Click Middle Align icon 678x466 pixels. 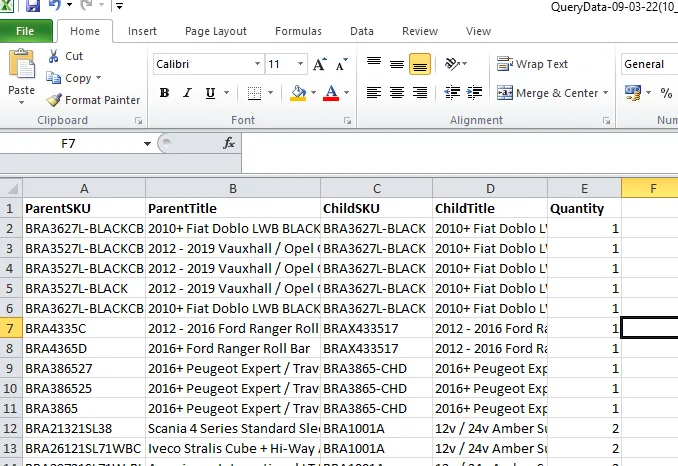tap(397, 64)
